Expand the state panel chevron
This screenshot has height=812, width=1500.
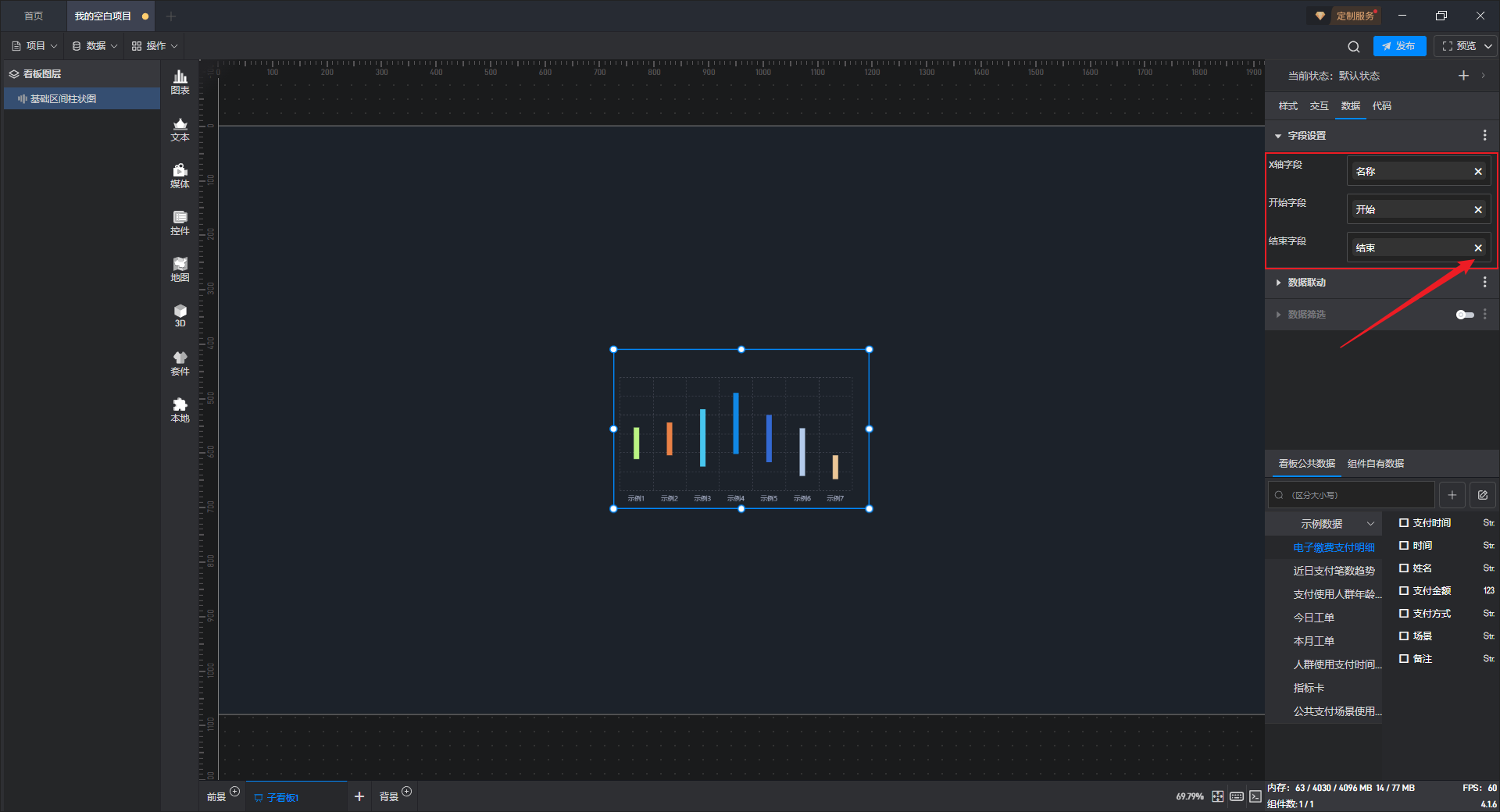1483,76
